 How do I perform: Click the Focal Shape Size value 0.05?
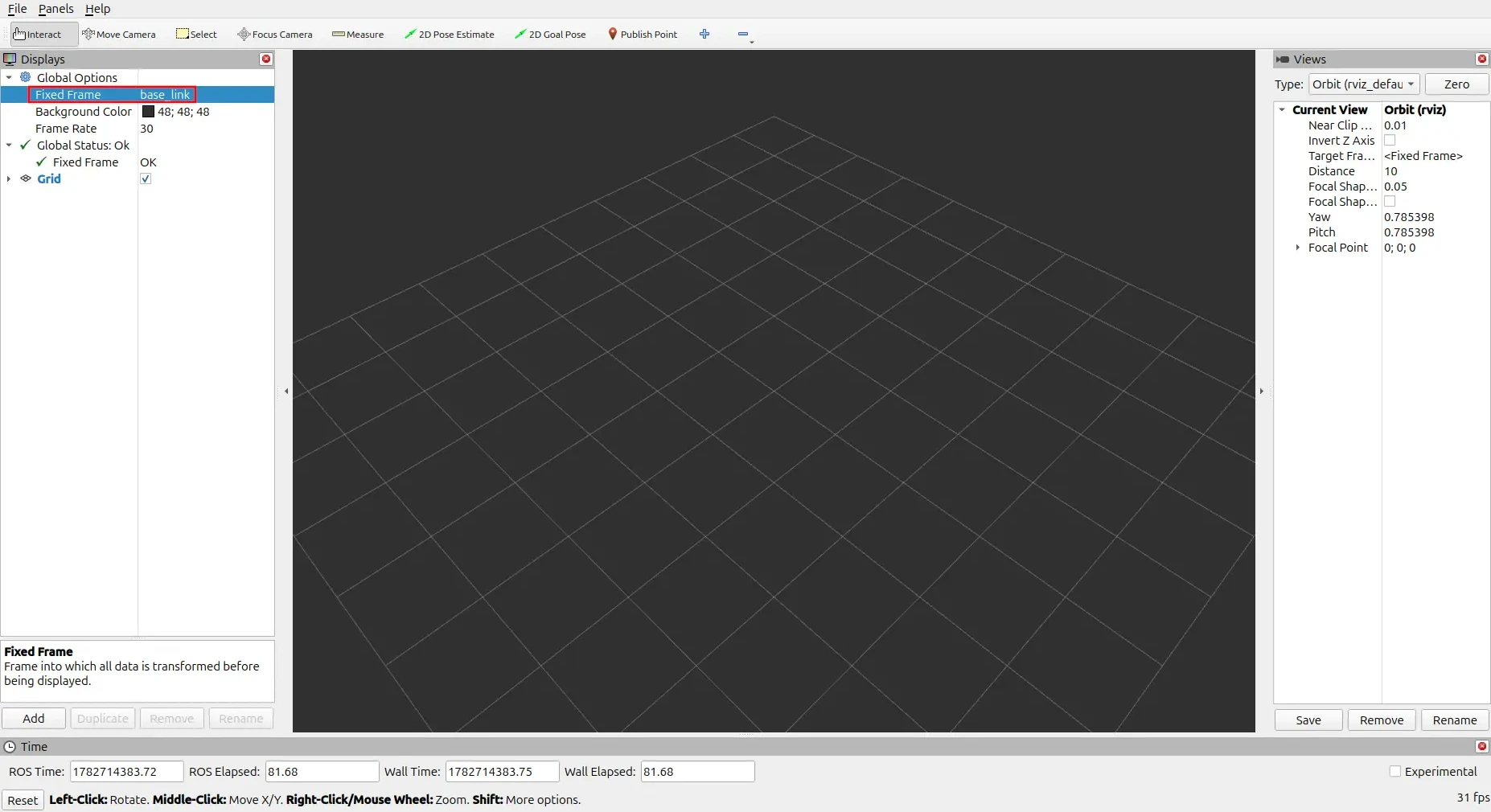(1395, 186)
